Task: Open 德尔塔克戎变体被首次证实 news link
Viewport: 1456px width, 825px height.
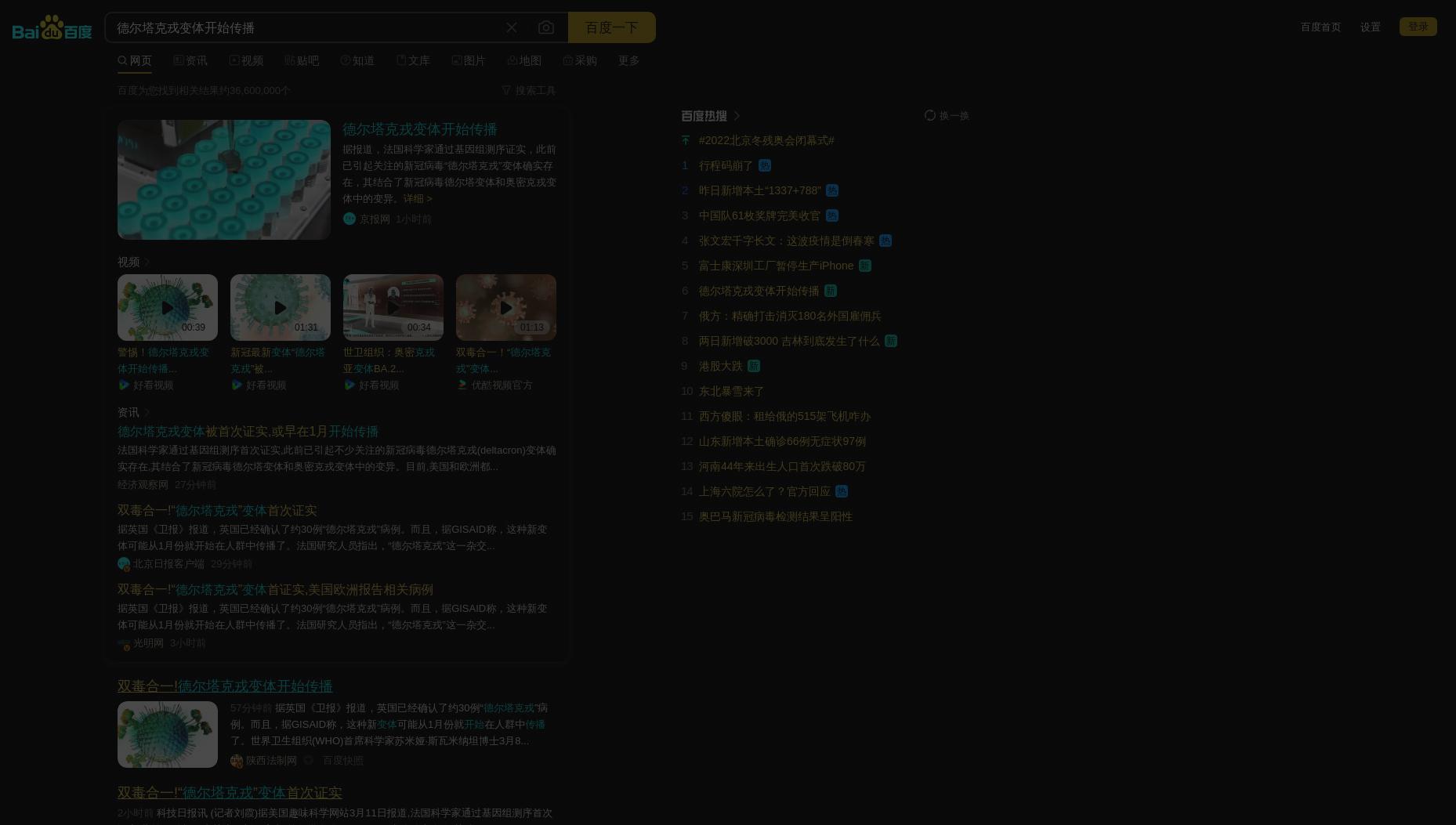Action: point(248,432)
